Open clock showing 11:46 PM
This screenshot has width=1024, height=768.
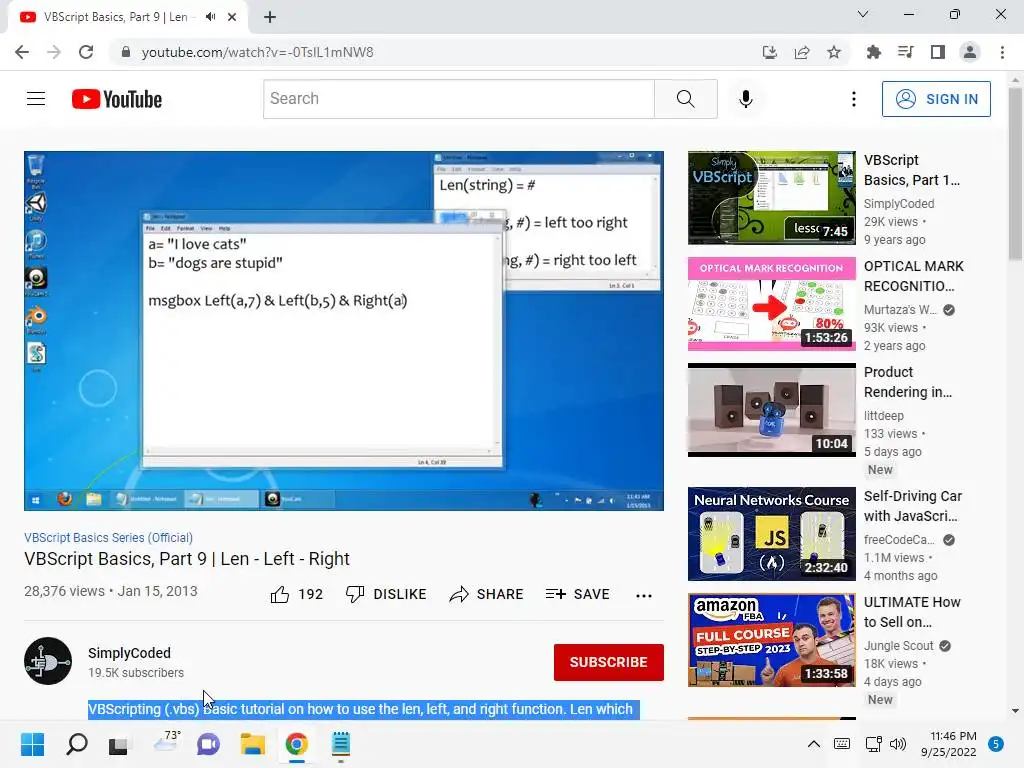pyautogui.click(x=949, y=744)
